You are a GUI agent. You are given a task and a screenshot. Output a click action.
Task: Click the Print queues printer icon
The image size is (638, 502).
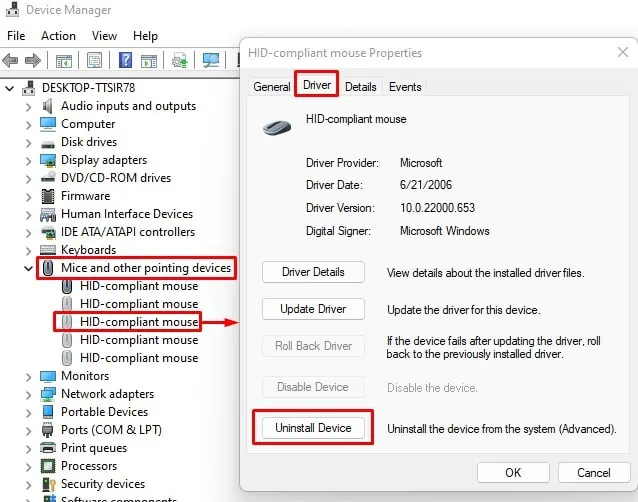(48, 448)
